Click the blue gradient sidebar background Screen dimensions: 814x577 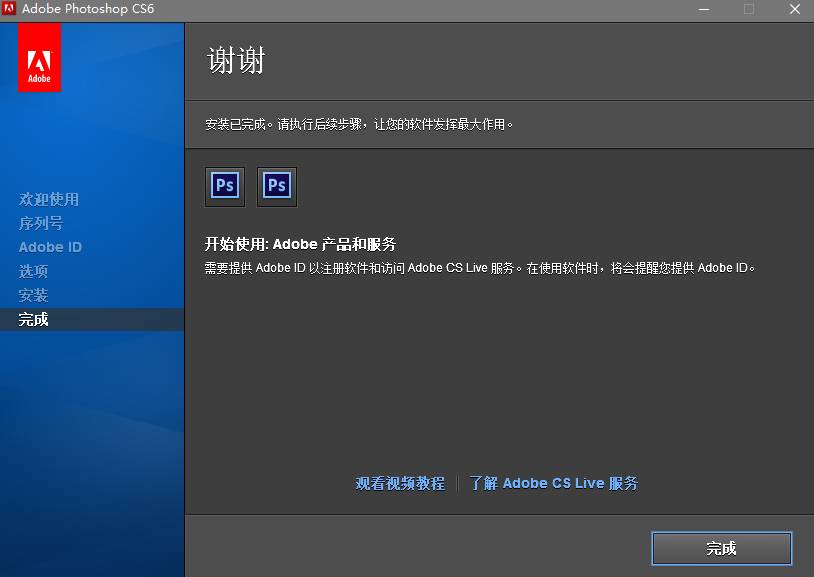pyautogui.click(x=92, y=430)
